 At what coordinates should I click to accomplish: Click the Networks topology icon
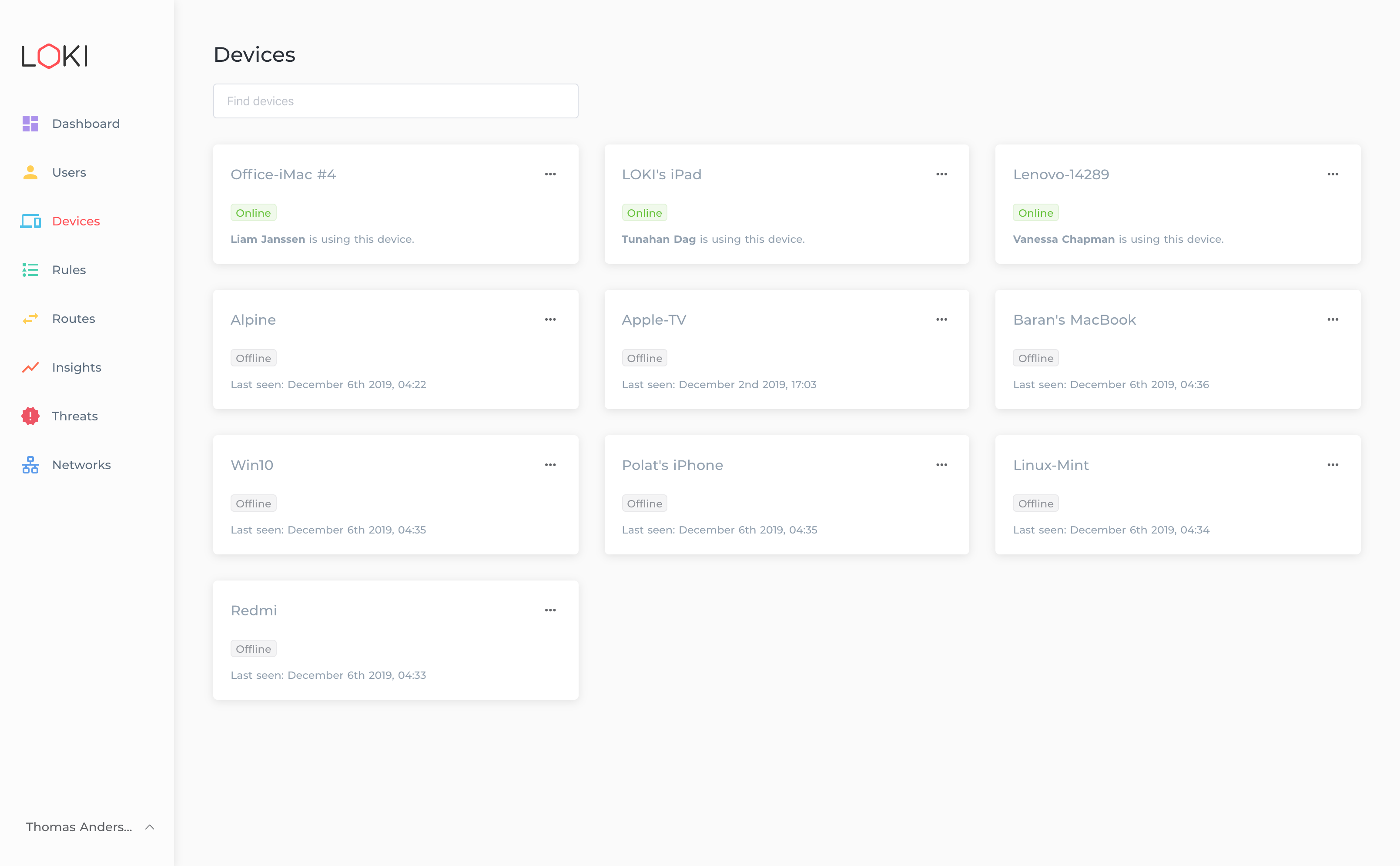(x=30, y=464)
